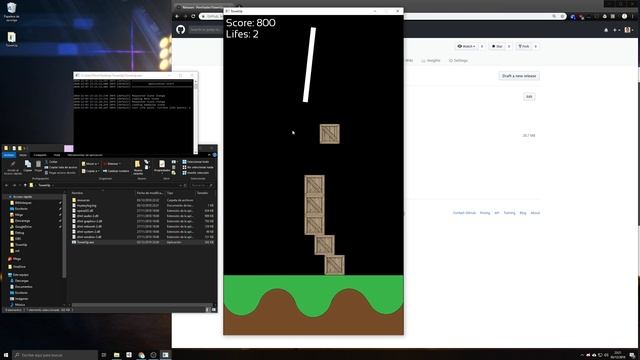Focus the GitHub search field
640x360 pixels.
[x=206, y=30]
